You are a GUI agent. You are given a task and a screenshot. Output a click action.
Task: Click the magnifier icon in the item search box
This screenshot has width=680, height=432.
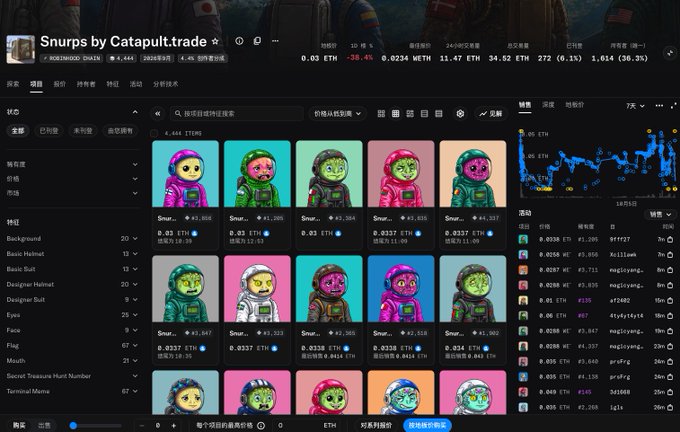coord(178,114)
